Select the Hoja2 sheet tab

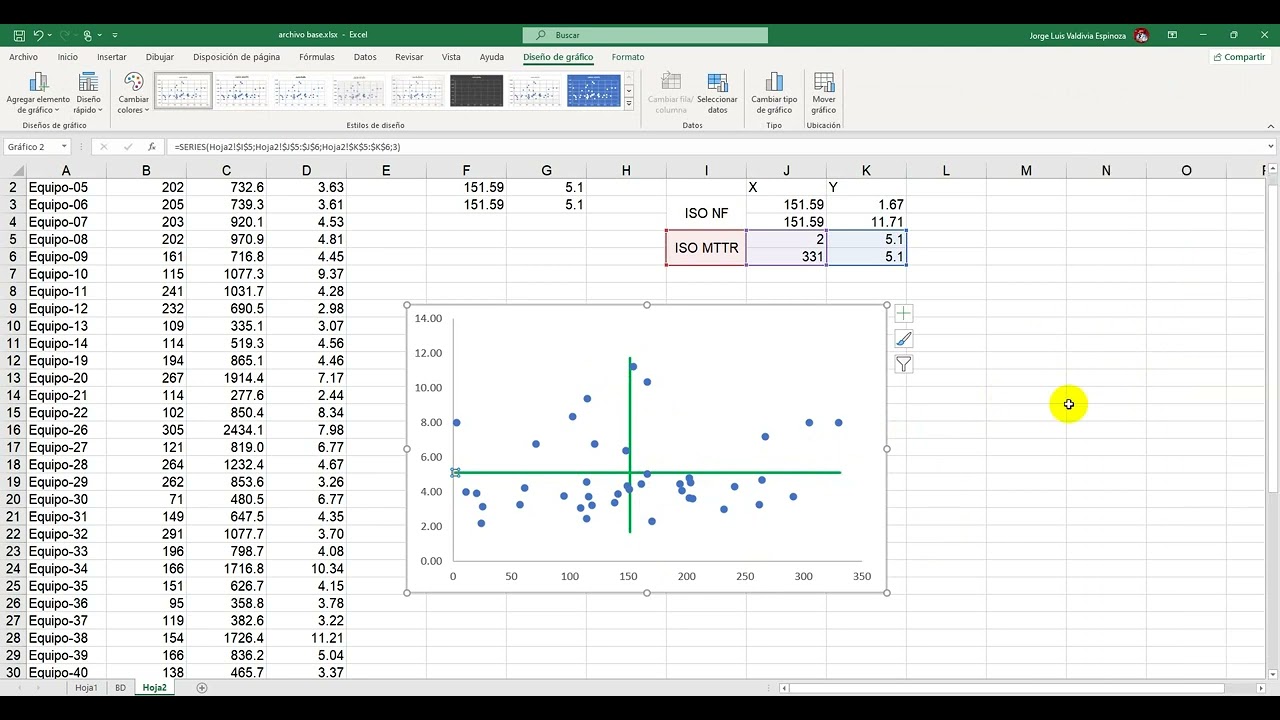(x=154, y=688)
